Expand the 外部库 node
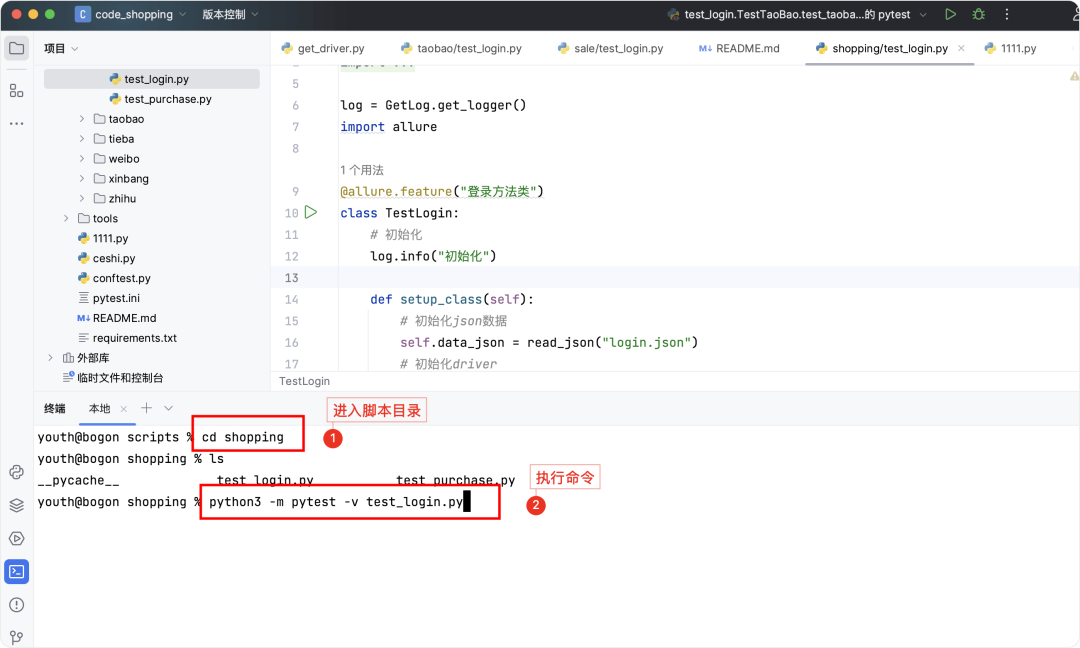The height and width of the screenshot is (648, 1080). (x=50, y=358)
